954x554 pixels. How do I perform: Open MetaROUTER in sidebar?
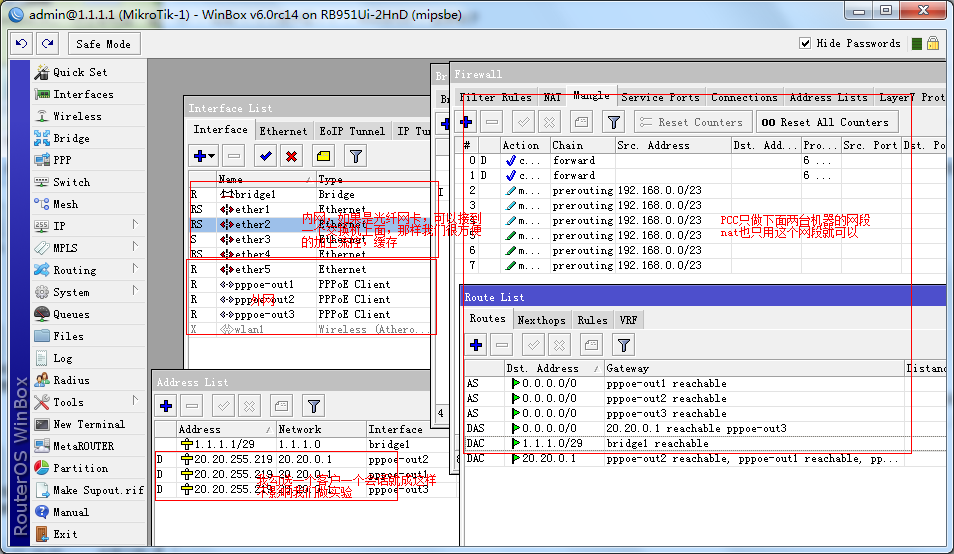pos(83,446)
